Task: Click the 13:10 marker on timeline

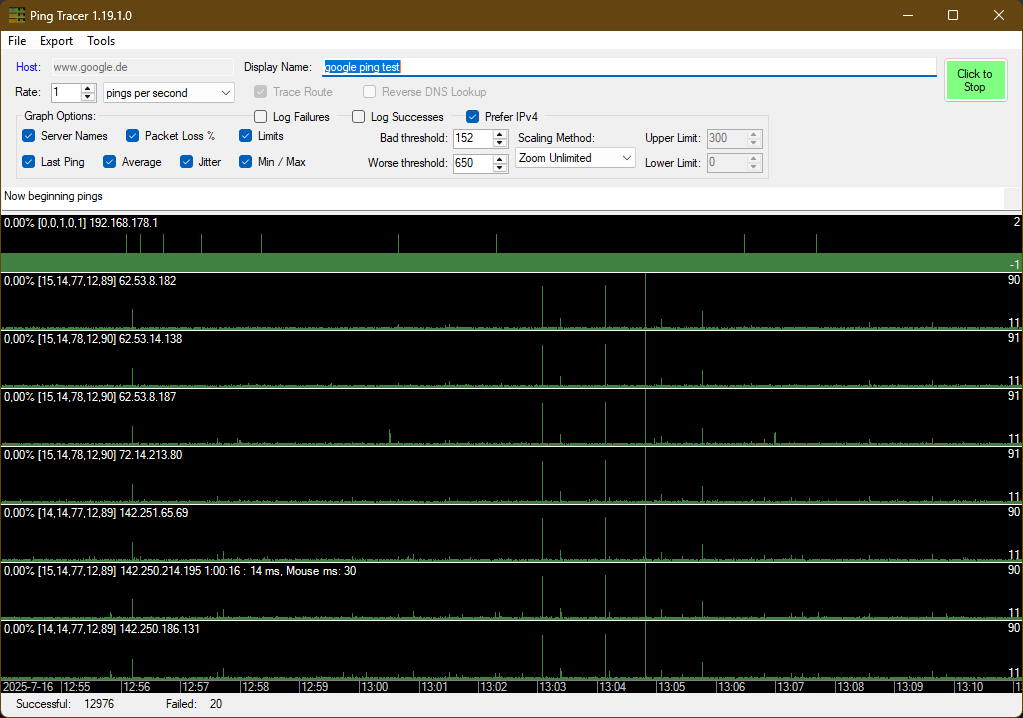Action: (x=969, y=687)
